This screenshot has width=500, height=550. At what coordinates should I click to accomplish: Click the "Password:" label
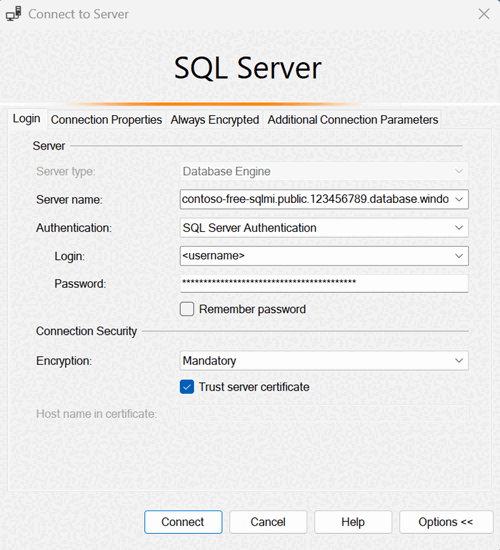[80, 284]
